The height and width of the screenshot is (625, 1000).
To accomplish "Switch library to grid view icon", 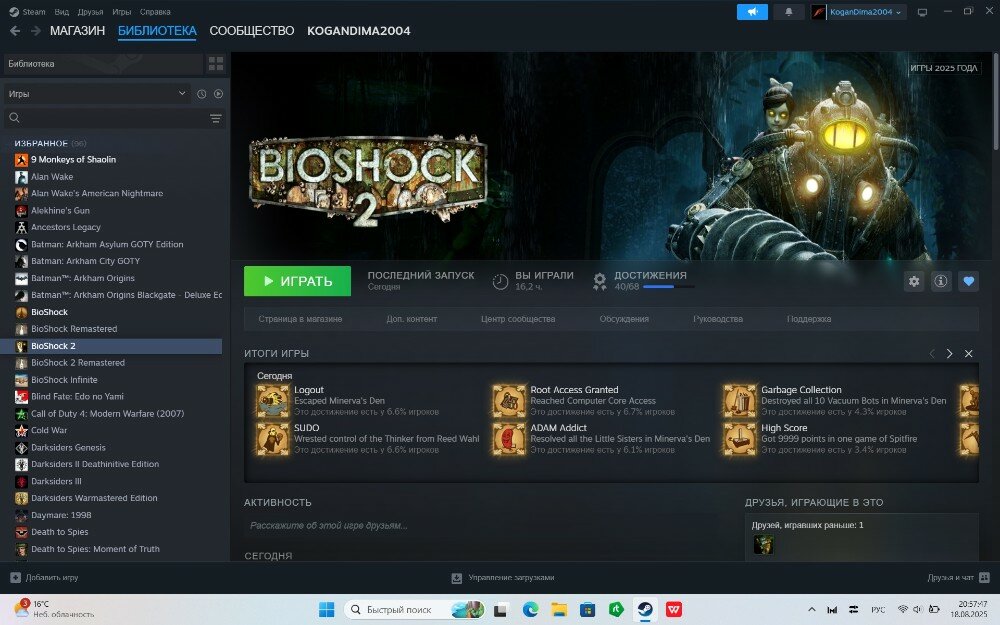I will [216, 64].
